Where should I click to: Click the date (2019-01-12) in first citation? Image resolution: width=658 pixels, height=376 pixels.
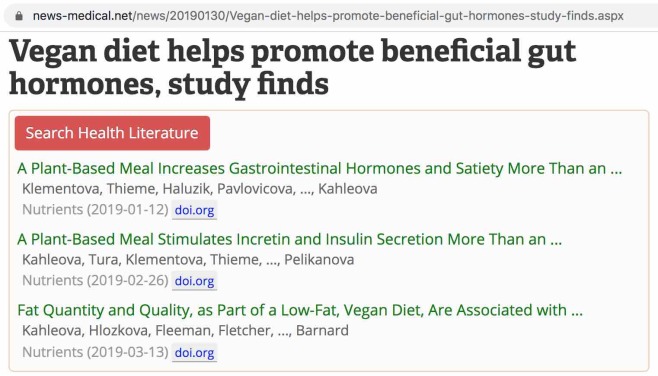click(x=128, y=209)
